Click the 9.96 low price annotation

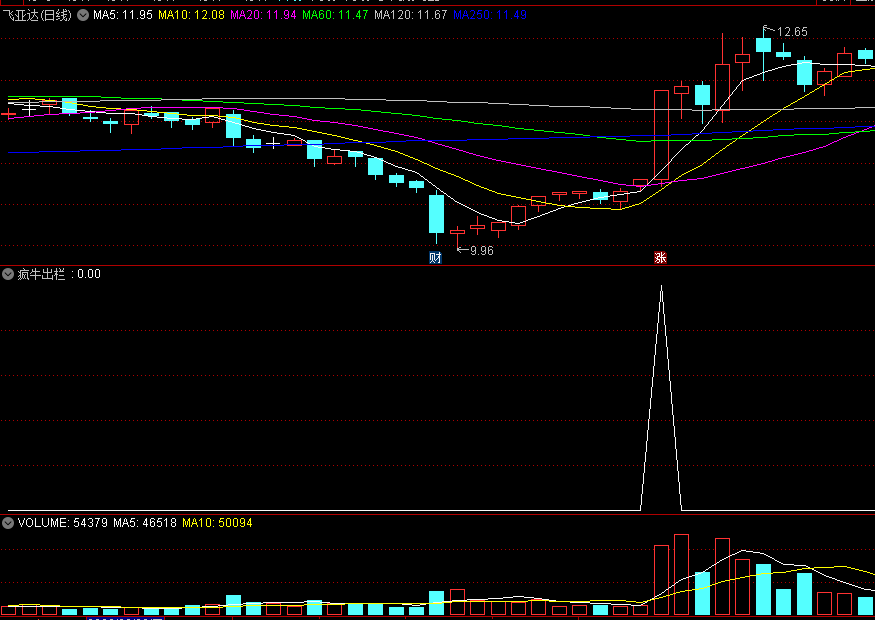pyautogui.click(x=482, y=251)
